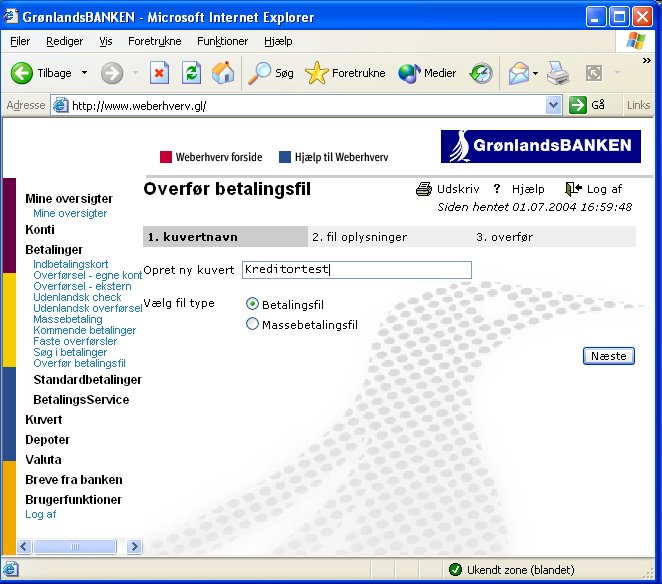Open the Foretrukne menu
Image resolution: width=662 pixels, height=584 pixels.
155,41
